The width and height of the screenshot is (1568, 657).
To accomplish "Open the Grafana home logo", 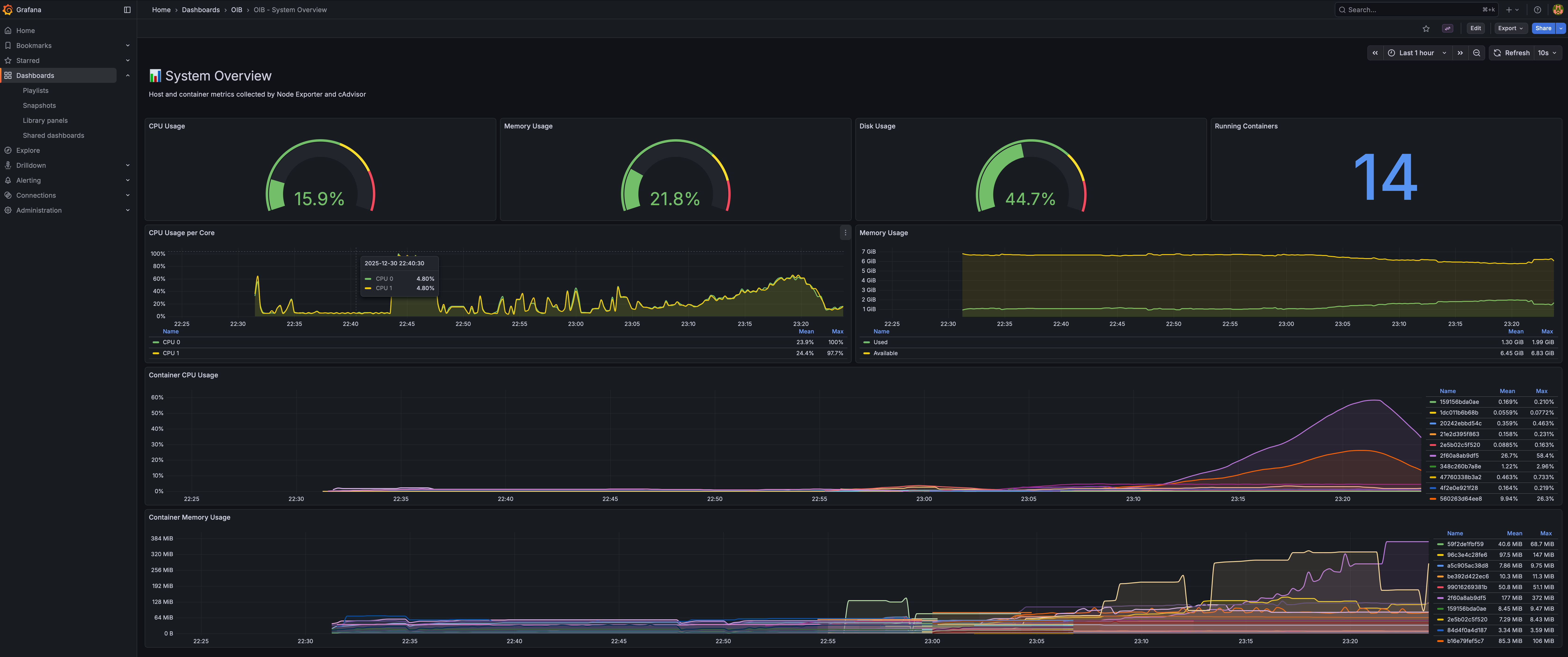I will [8, 10].
